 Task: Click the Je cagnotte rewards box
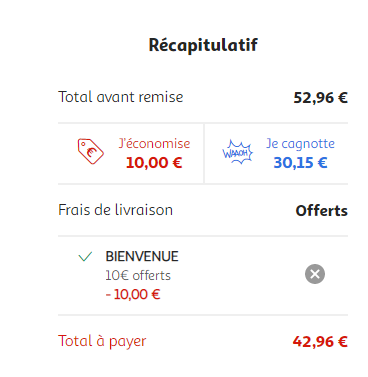click(x=276, y=153)
